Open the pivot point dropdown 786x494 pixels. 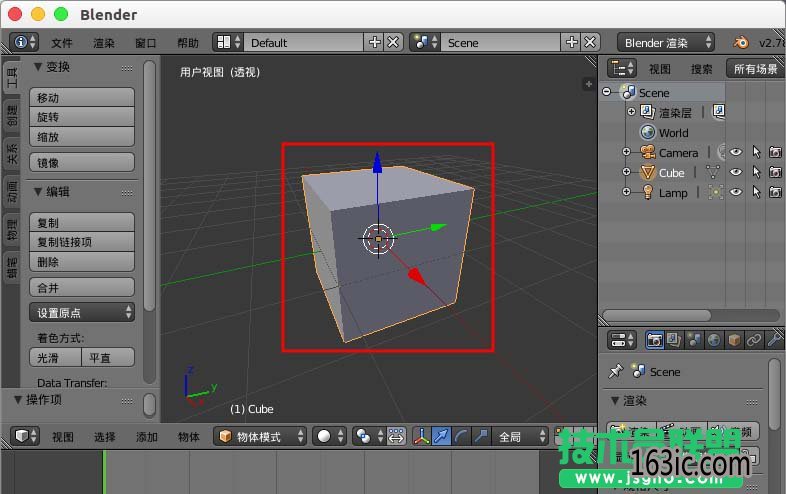tap(368, 436)
